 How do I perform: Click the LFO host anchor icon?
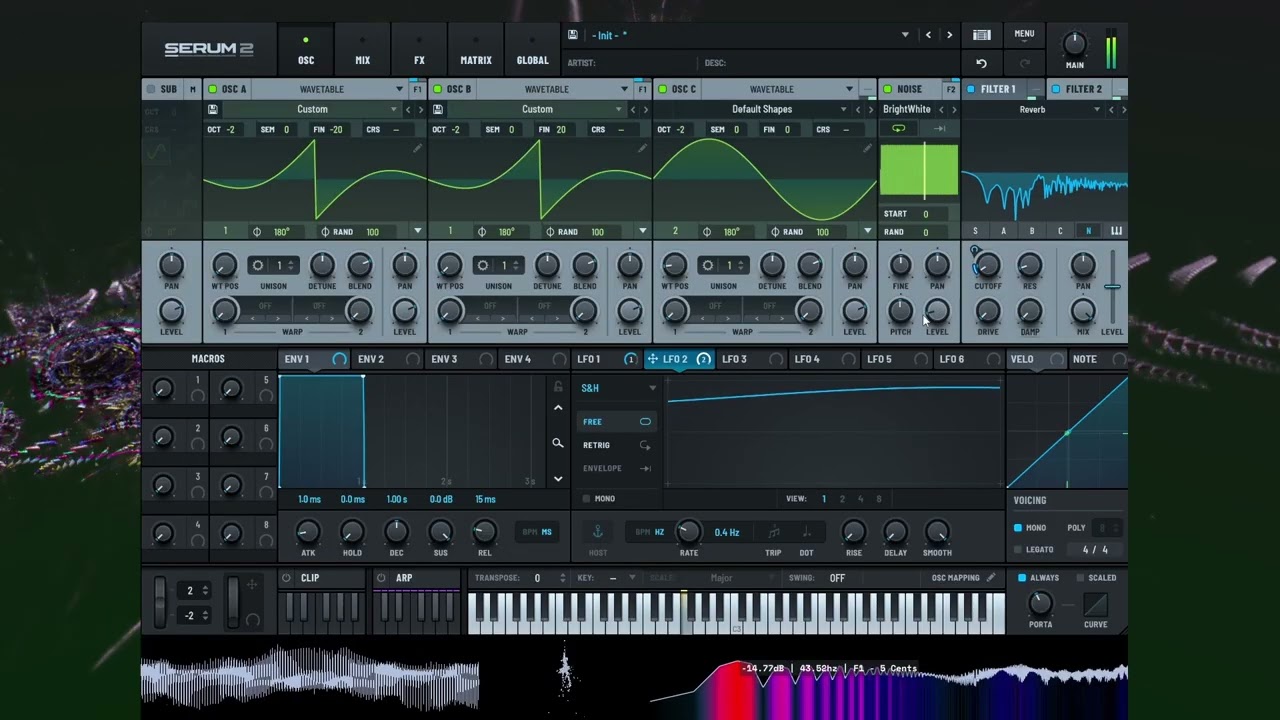(598, 531)
